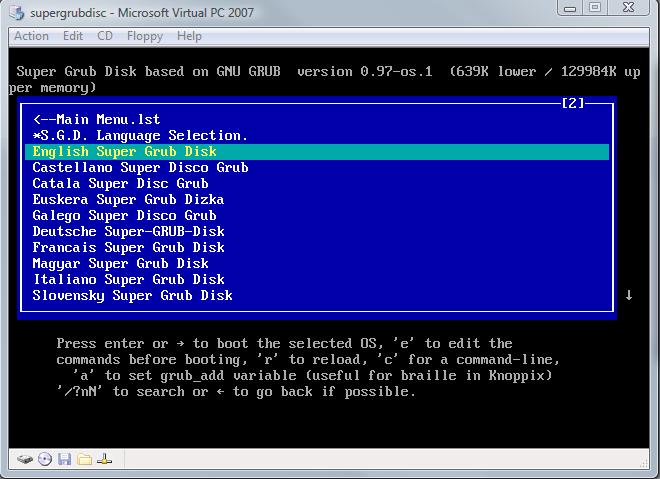Close the supergrubdisc window
660x479 pixels.
628,8
